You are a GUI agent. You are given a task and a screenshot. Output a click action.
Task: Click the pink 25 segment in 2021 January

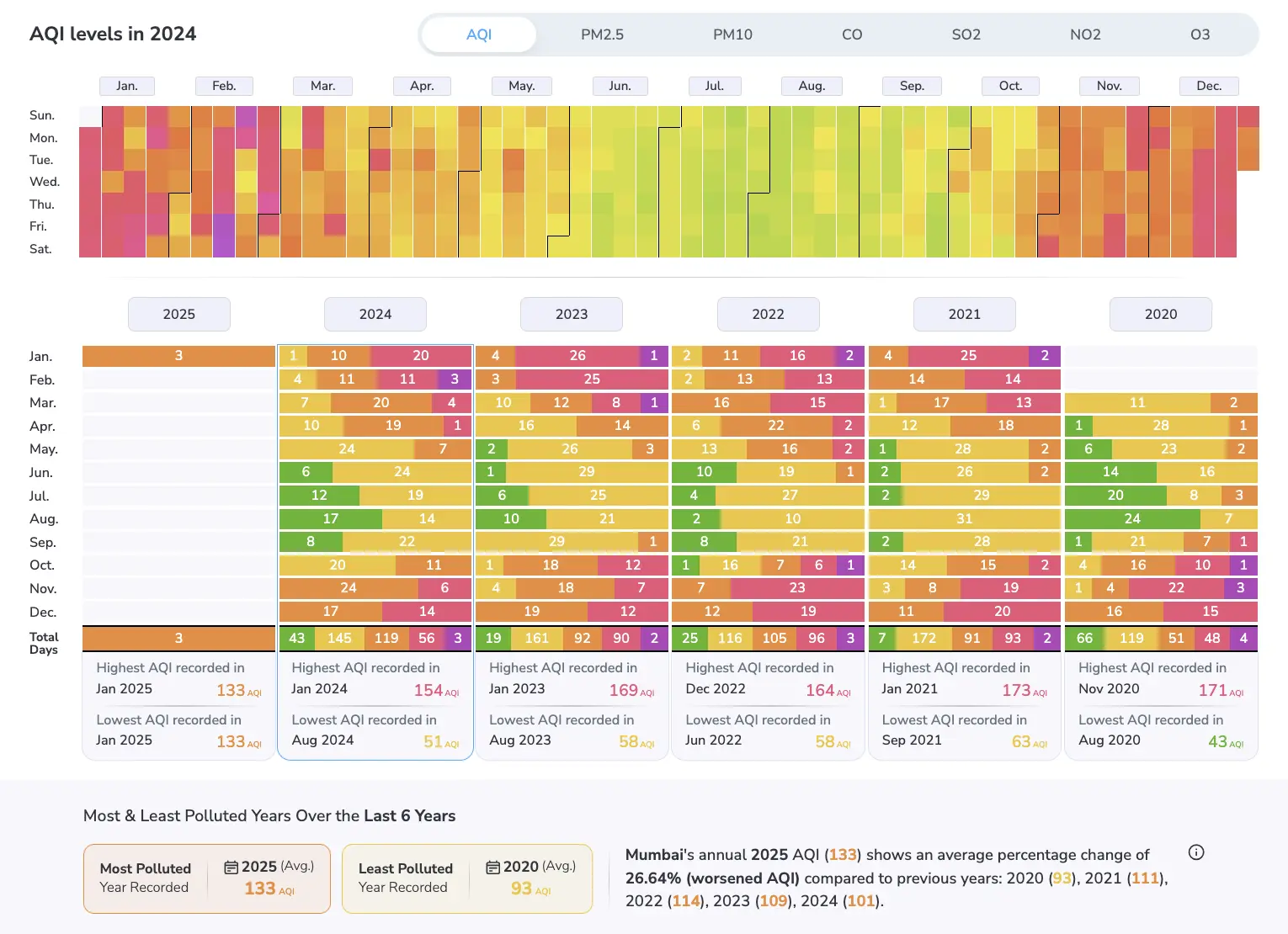click(x=968, y=356)
